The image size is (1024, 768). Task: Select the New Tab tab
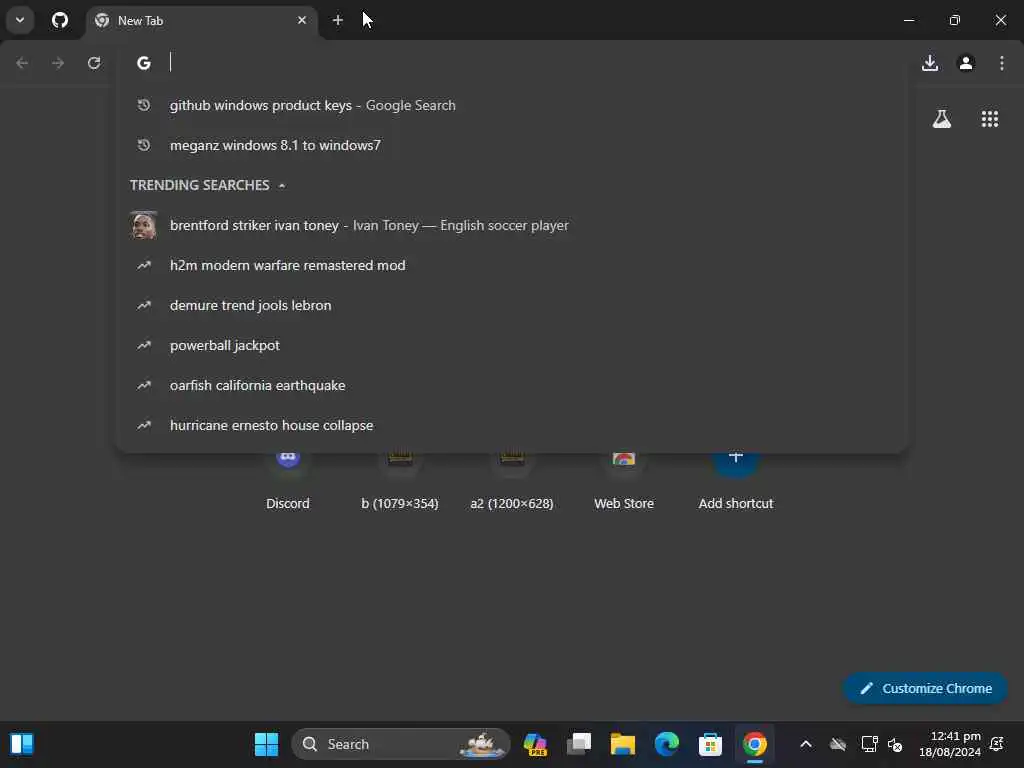coord(201,20)
